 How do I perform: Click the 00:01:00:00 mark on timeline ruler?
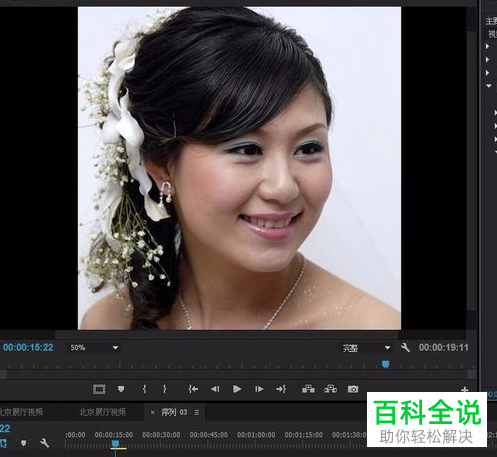[256, 435]
